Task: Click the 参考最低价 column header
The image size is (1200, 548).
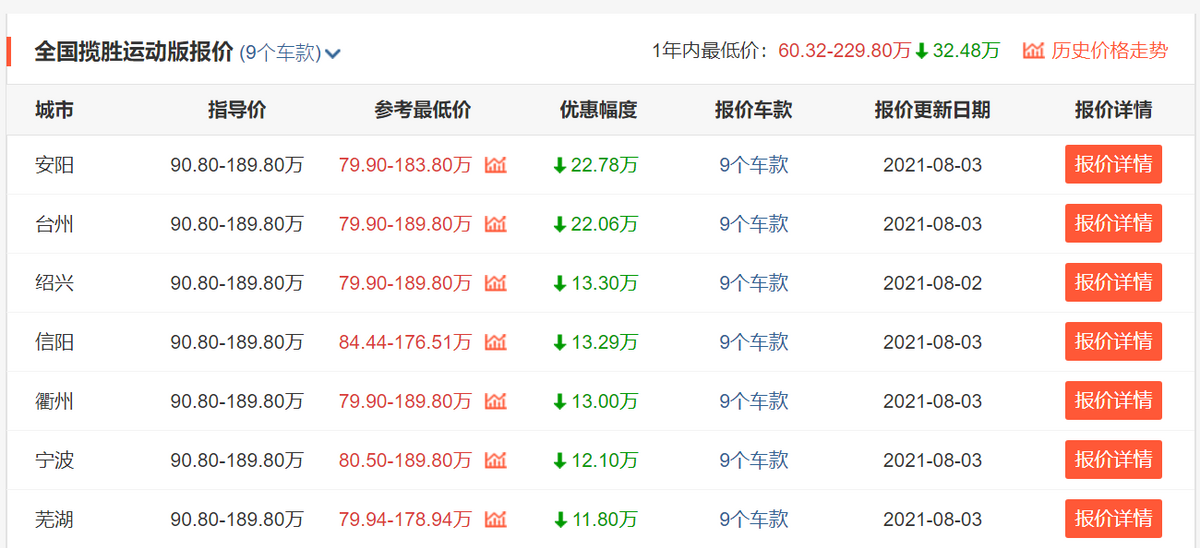Action: (423, 110)
